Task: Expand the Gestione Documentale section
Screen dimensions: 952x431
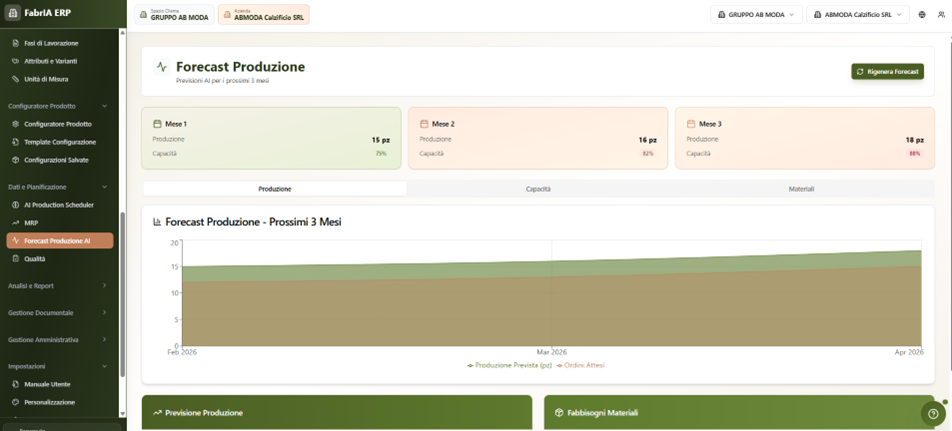Action: tap(58, 313)
